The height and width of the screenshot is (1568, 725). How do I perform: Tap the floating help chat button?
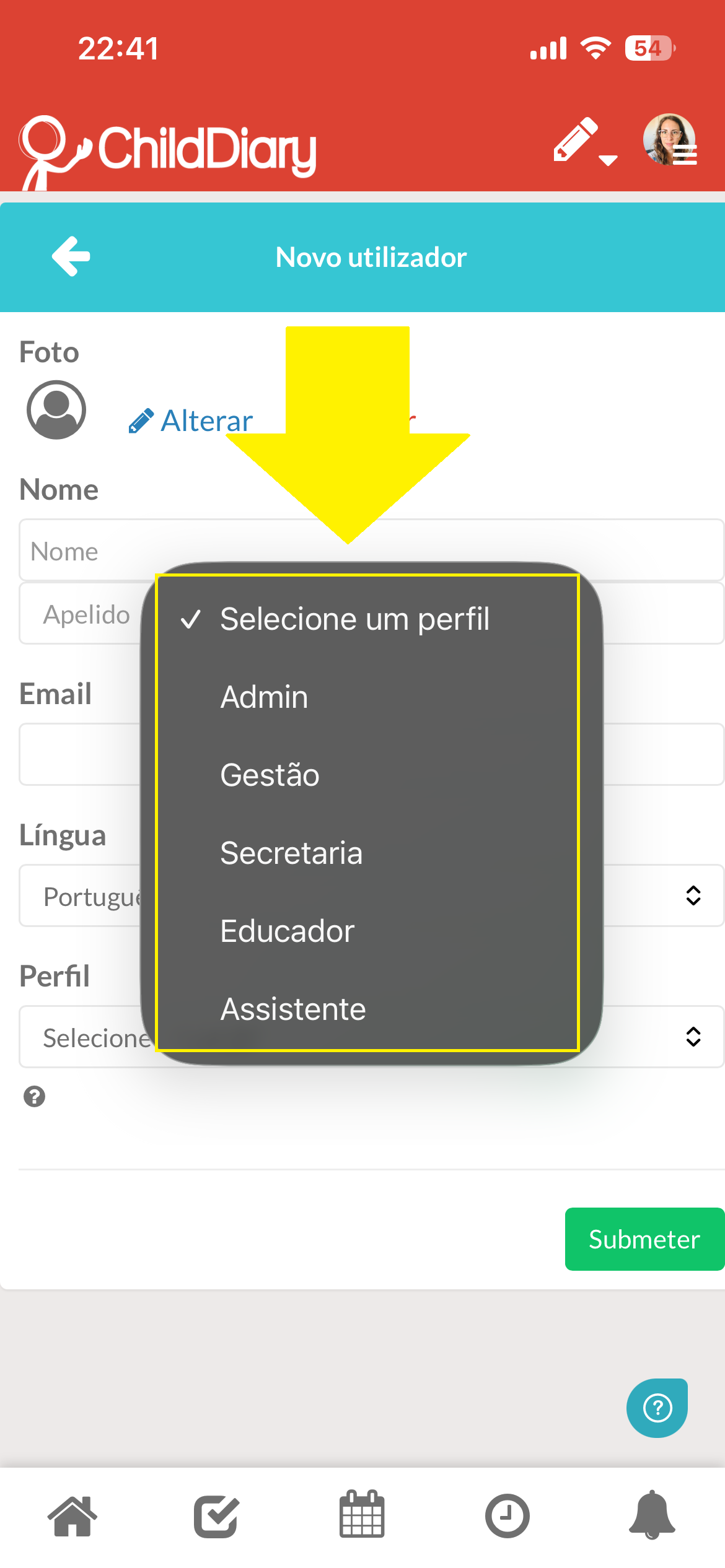(x=657, y=1408)
